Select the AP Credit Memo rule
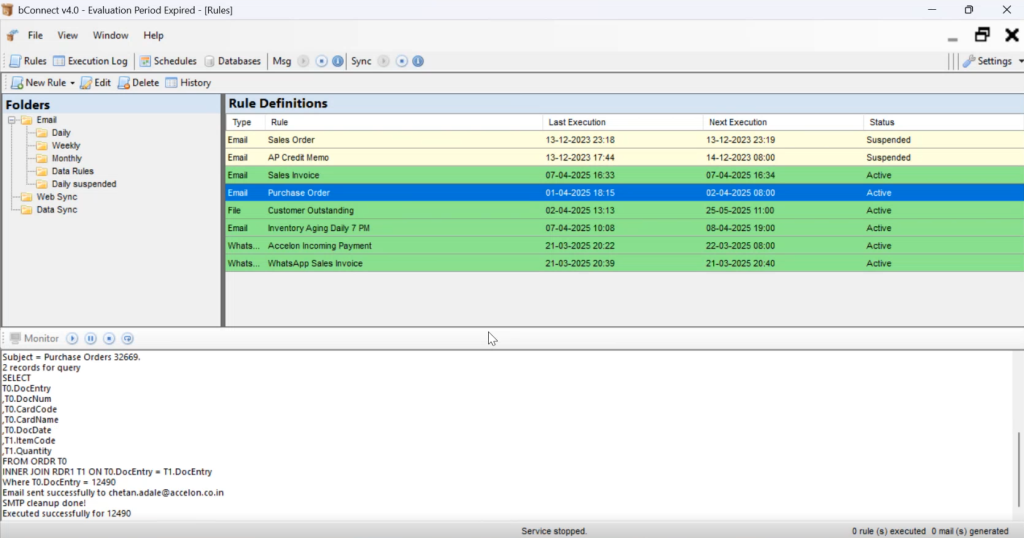1024x538 pixels. point(625,157)
